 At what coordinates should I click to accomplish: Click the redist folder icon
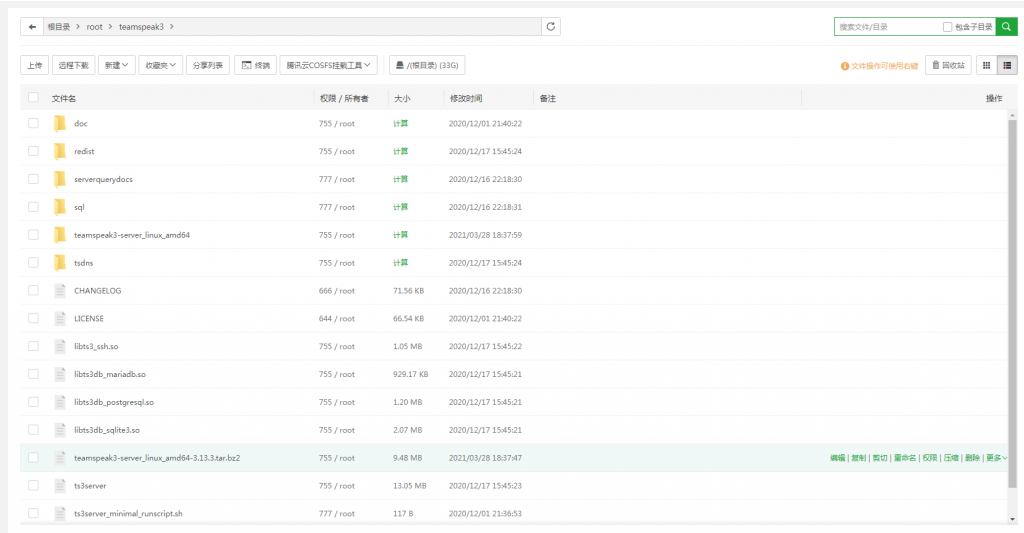point(59,152)
